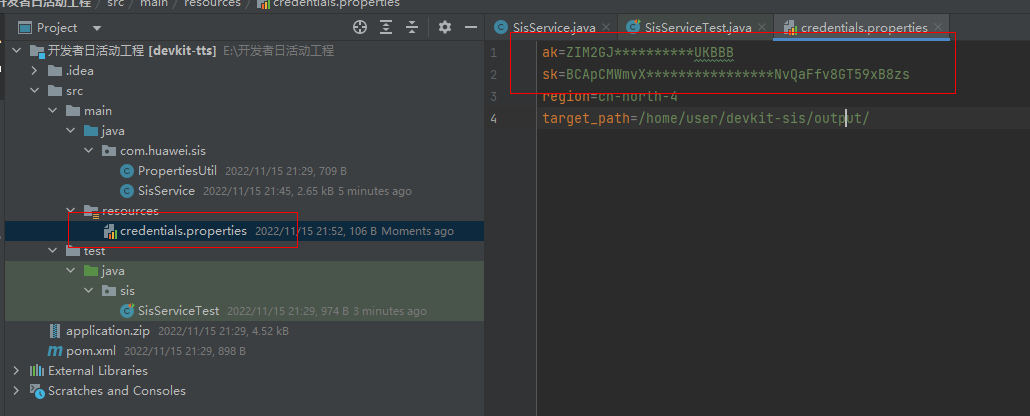The image size is (1030, 416).
Task: Expand External Libraries node
Action: [x=16, y=371]
